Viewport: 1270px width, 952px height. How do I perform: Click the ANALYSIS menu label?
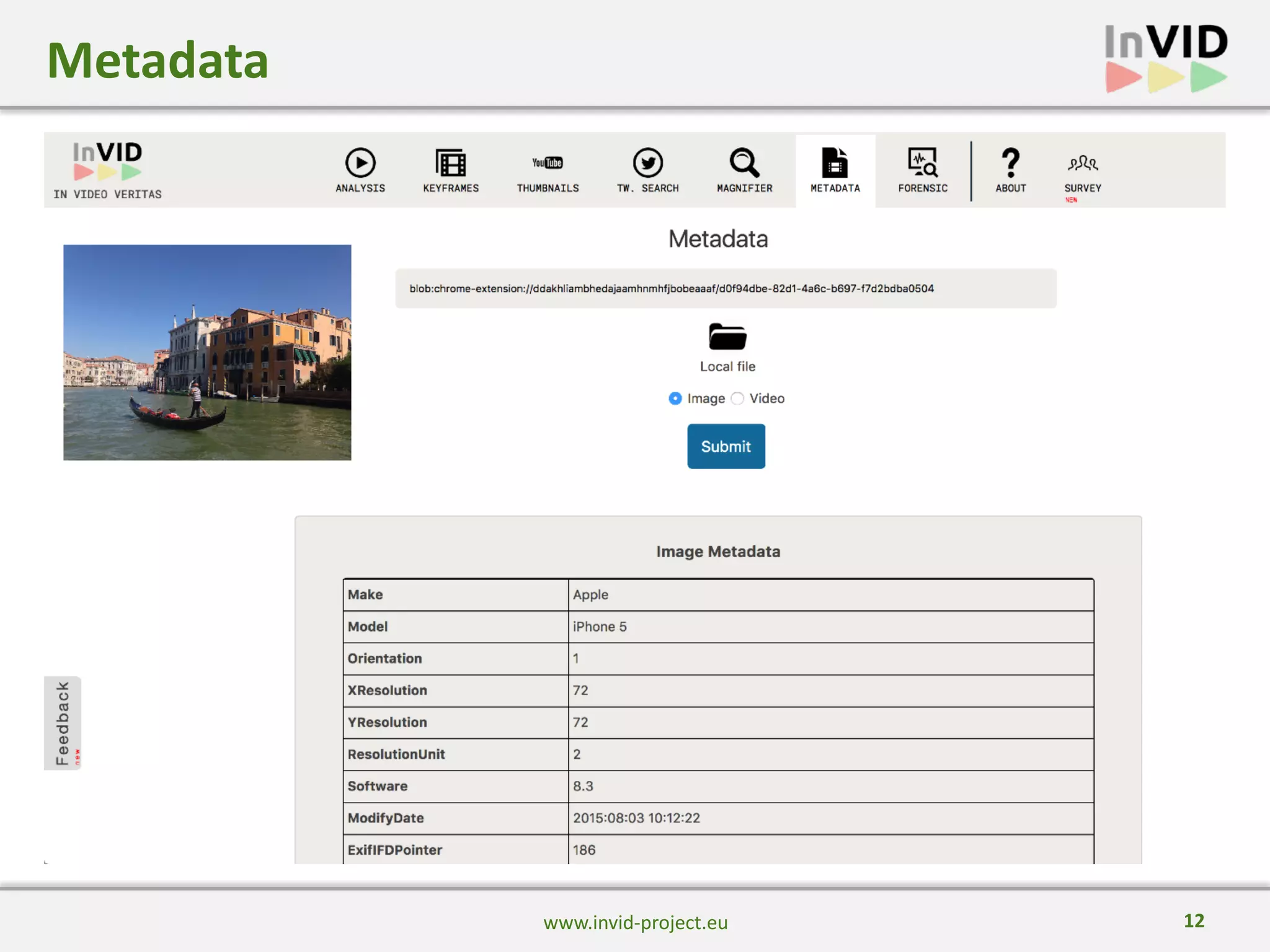[360, 188]
